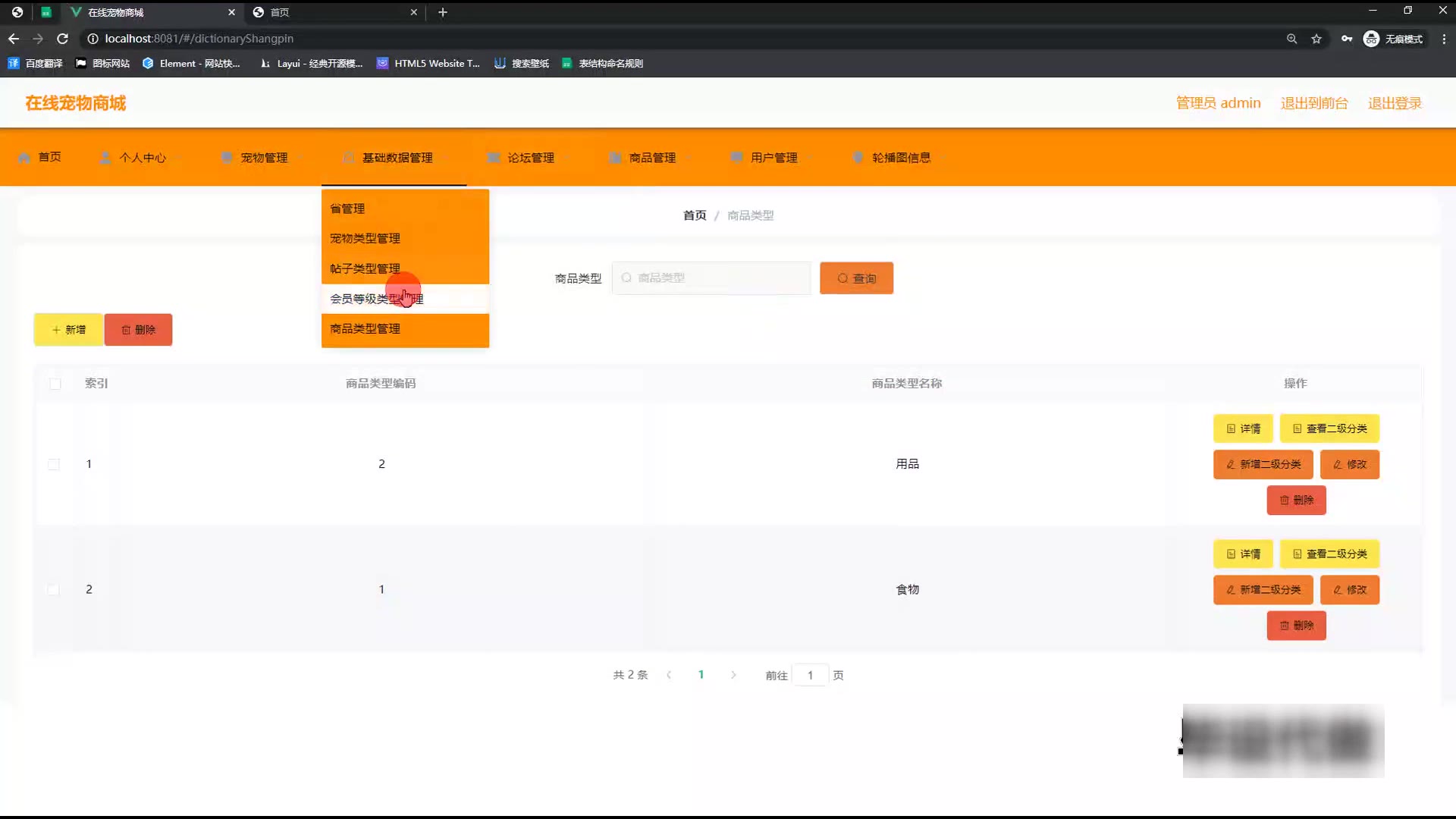
Task: Click the zoom magnifier icon in address bar
Action: [1291, 39]
